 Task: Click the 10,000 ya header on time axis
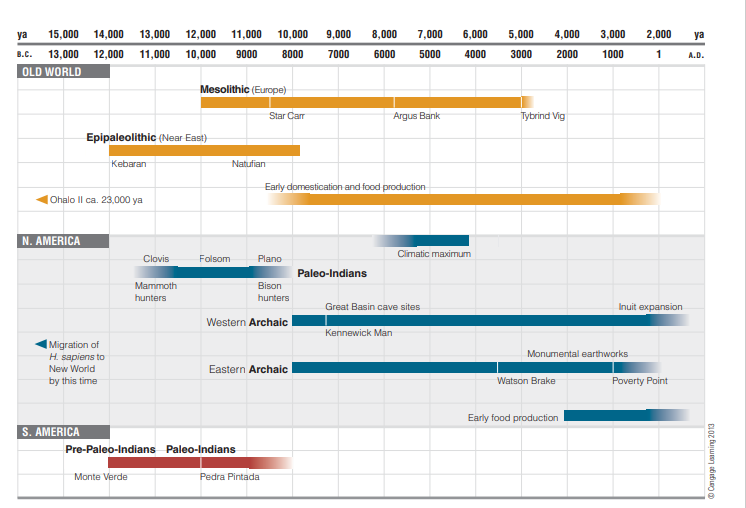click(x=293, y=35)
